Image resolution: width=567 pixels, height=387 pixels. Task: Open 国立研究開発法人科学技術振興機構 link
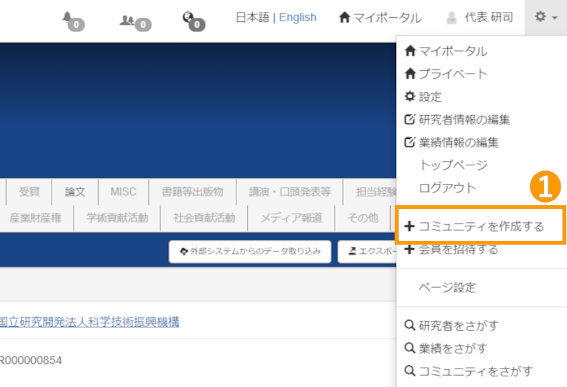click(x=89, y=322)
